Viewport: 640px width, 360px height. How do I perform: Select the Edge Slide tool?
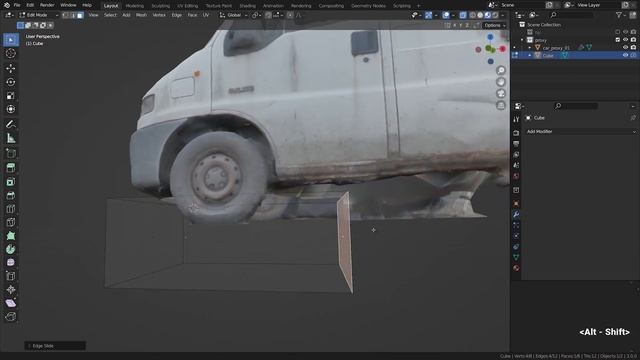pyautogui.click(x=11, y=276)
